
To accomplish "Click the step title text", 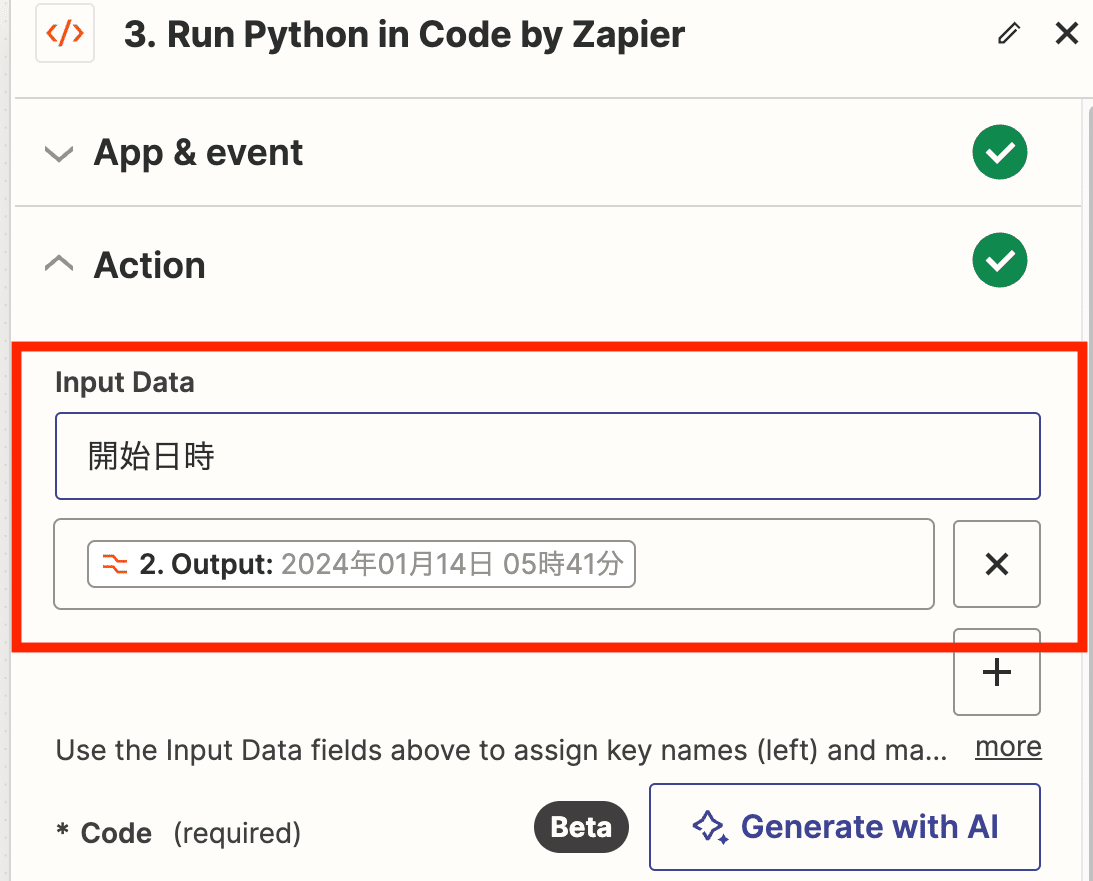I will tap(404, 34).
